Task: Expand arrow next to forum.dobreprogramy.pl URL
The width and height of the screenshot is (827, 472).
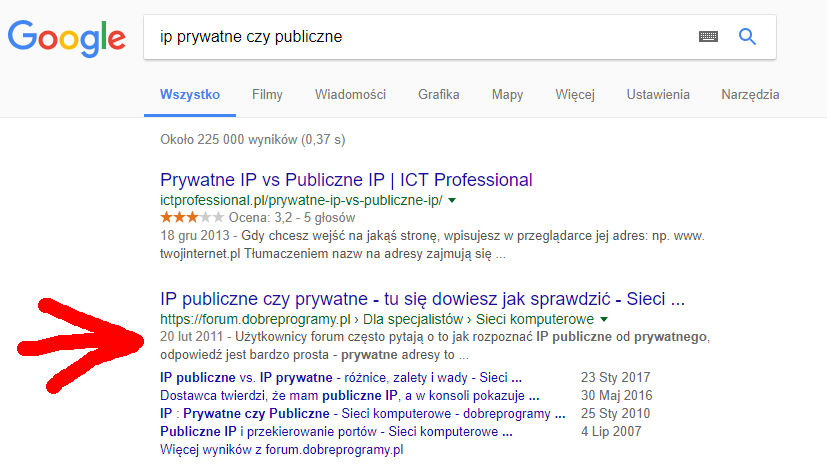Action: click(604, 319)
